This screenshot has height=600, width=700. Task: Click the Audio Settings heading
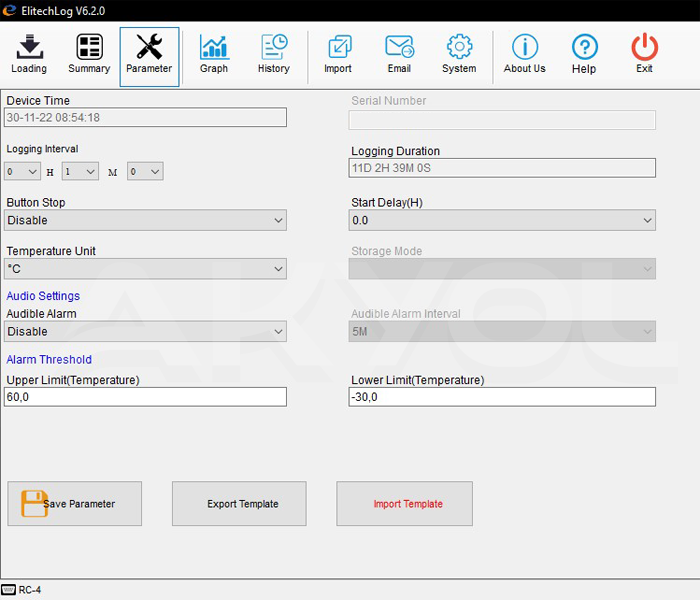point(43,296)
